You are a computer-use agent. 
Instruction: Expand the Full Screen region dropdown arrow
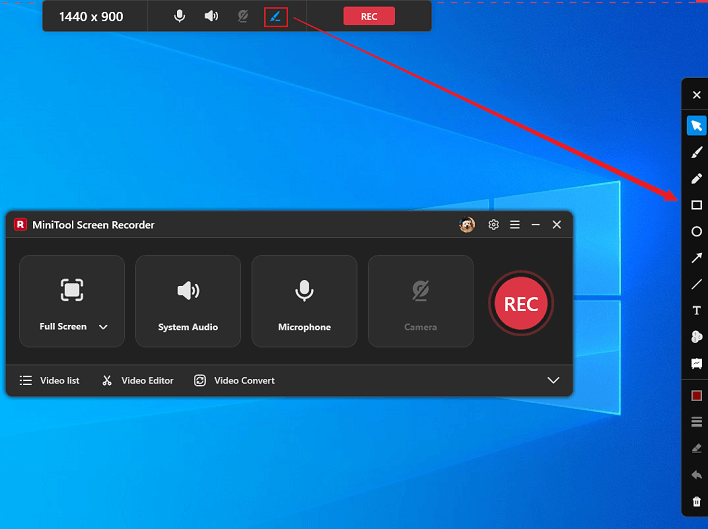(103, 327)
